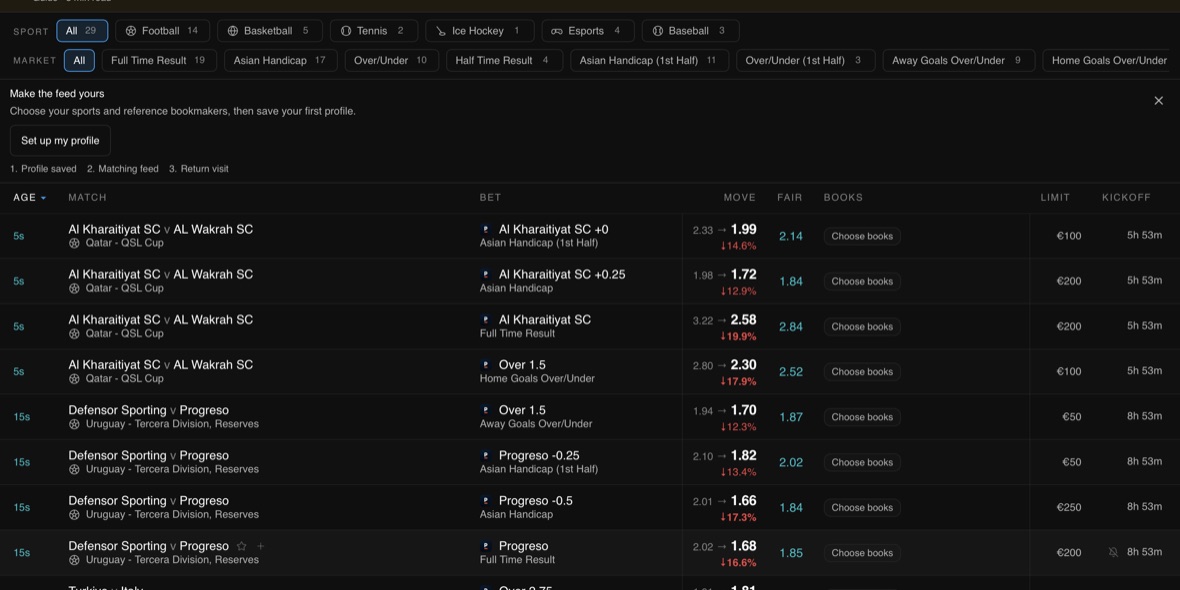This screenshot has width=1180, height=590.
Task: Star the Defensor Sporting v Progreso Full Time Result match
Action: pos(242,546)
